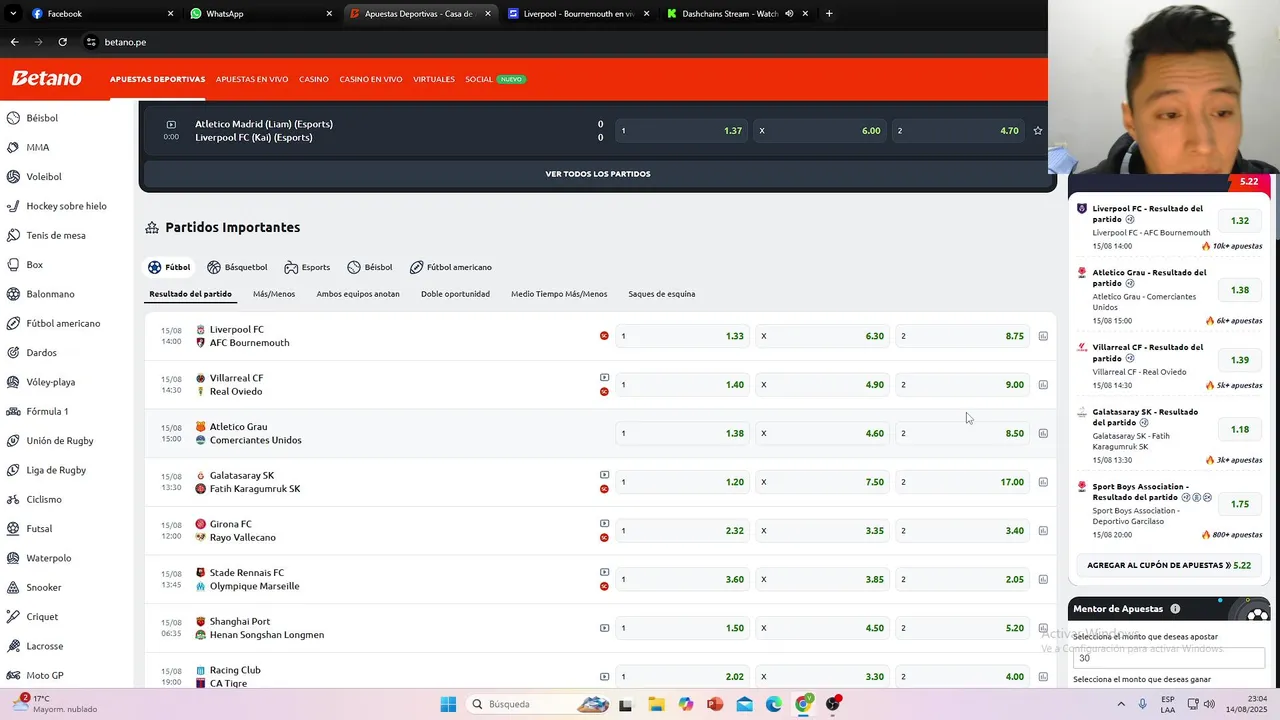Pick Rayo Vallecano win at 3.40
This screenshot has width=1280, height=720.
tap(962, 531)
